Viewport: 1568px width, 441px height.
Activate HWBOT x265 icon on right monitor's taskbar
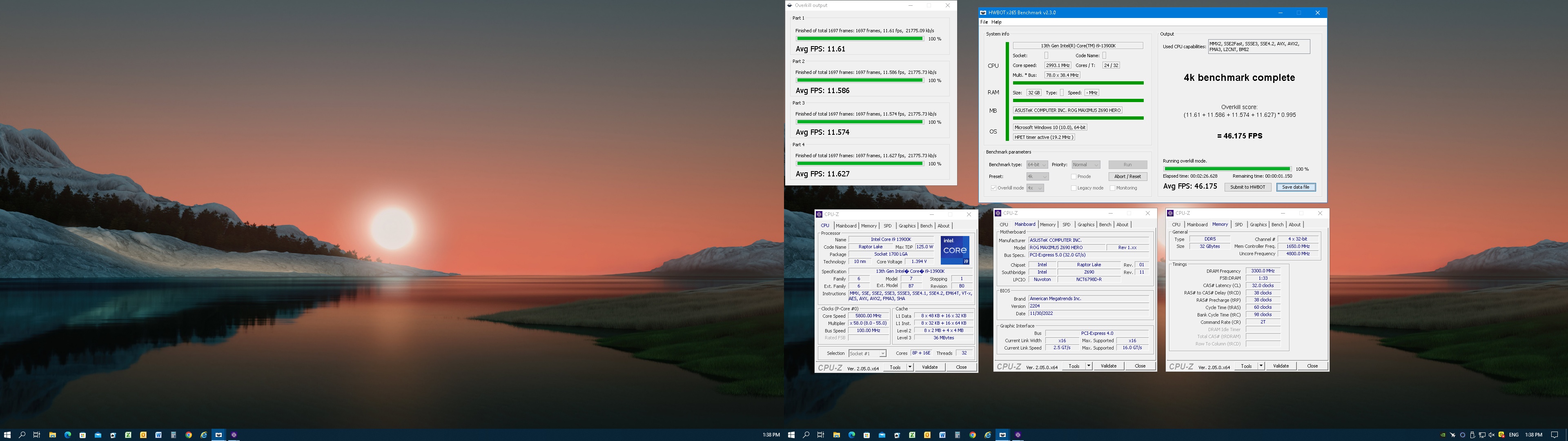click(x=1002, y=435)
